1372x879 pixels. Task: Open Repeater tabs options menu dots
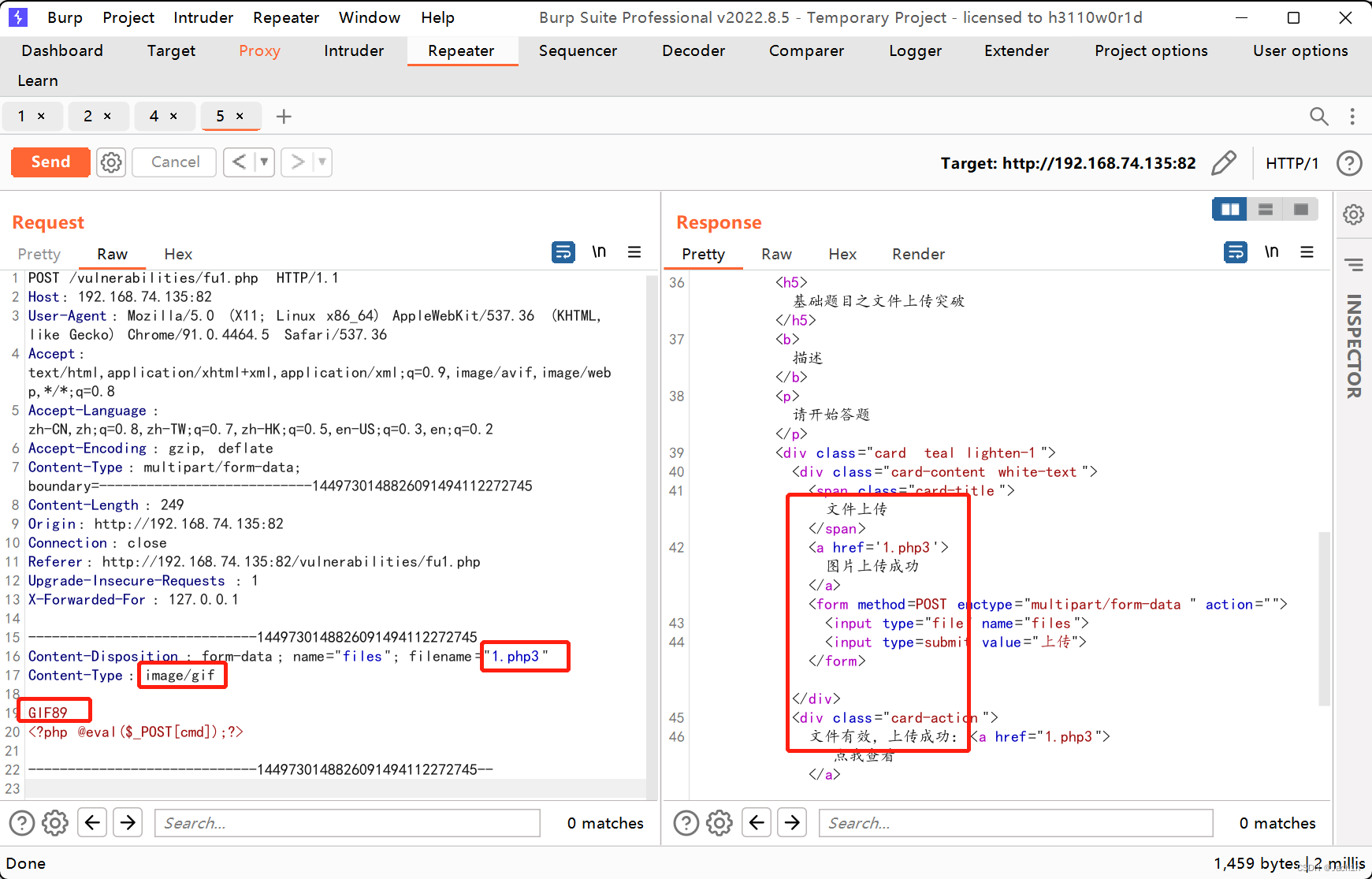pyautogui.click(x=1352, y=116)
